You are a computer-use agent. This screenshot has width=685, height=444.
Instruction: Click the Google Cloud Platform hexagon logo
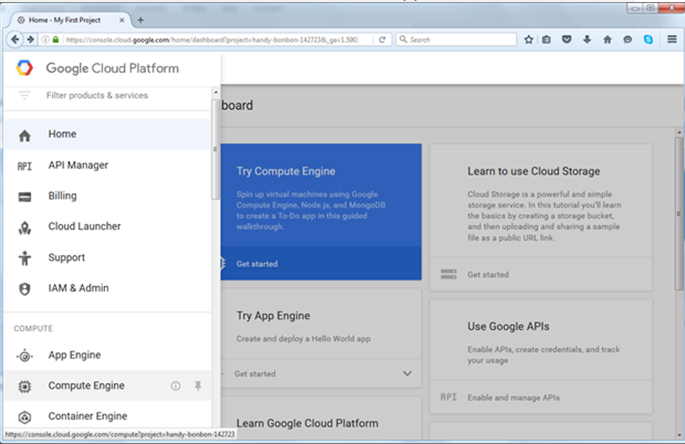tap(24, 68)
